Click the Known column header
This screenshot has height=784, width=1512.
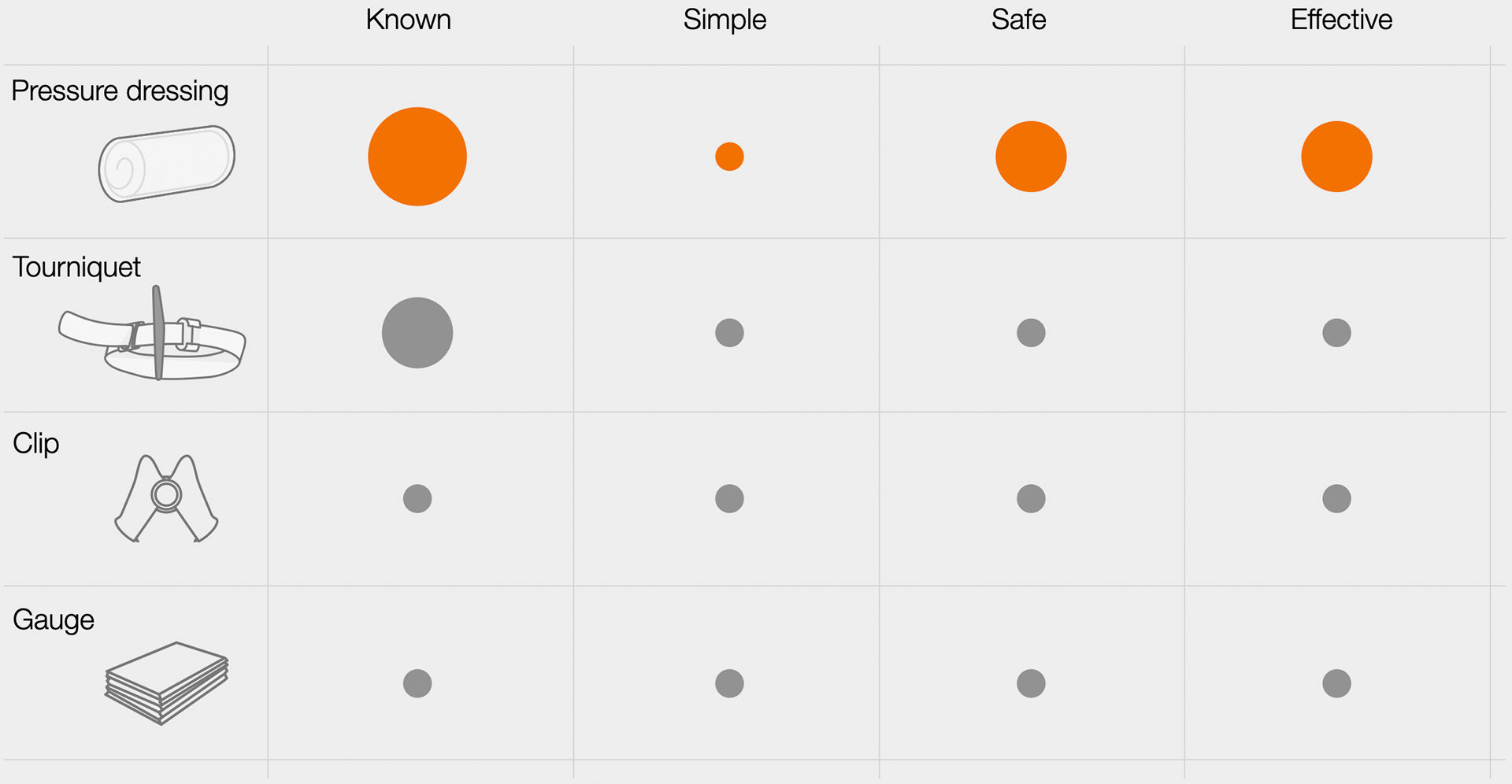tap(408, 20)
